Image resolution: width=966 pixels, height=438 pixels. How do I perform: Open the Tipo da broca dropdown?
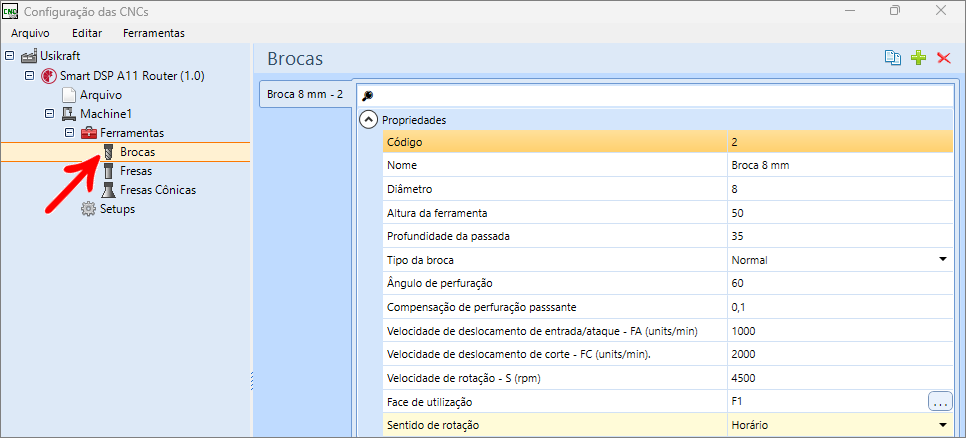[x=942, y=260]
